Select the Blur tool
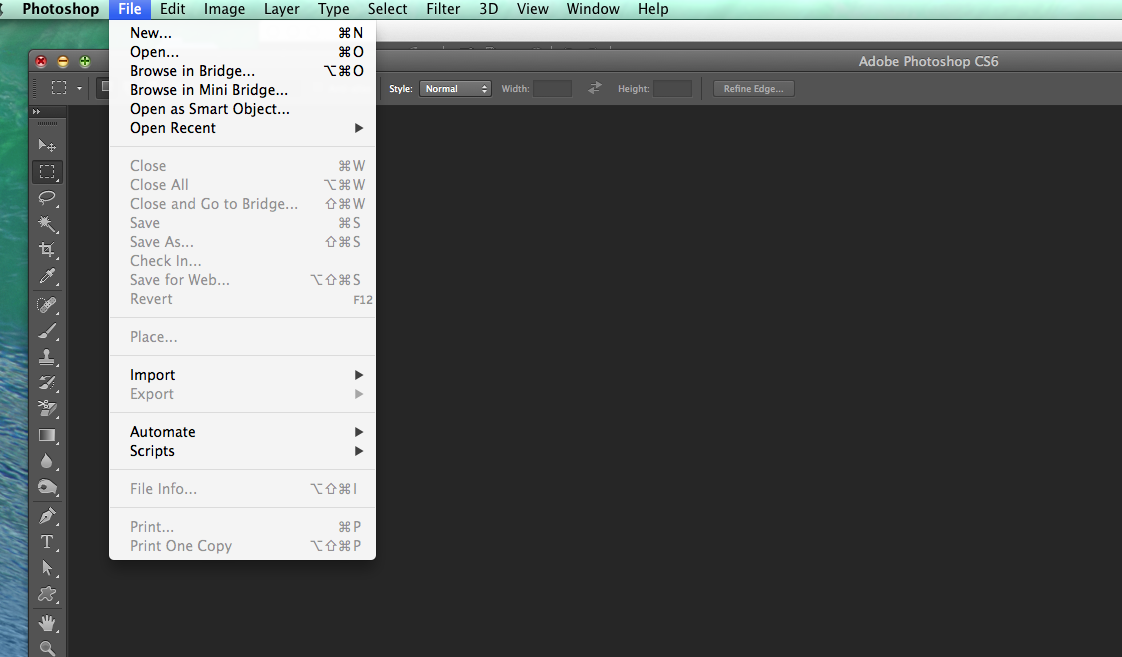Screen dimensions: 1122x657 pyautogui.click(x=47, y=462)
